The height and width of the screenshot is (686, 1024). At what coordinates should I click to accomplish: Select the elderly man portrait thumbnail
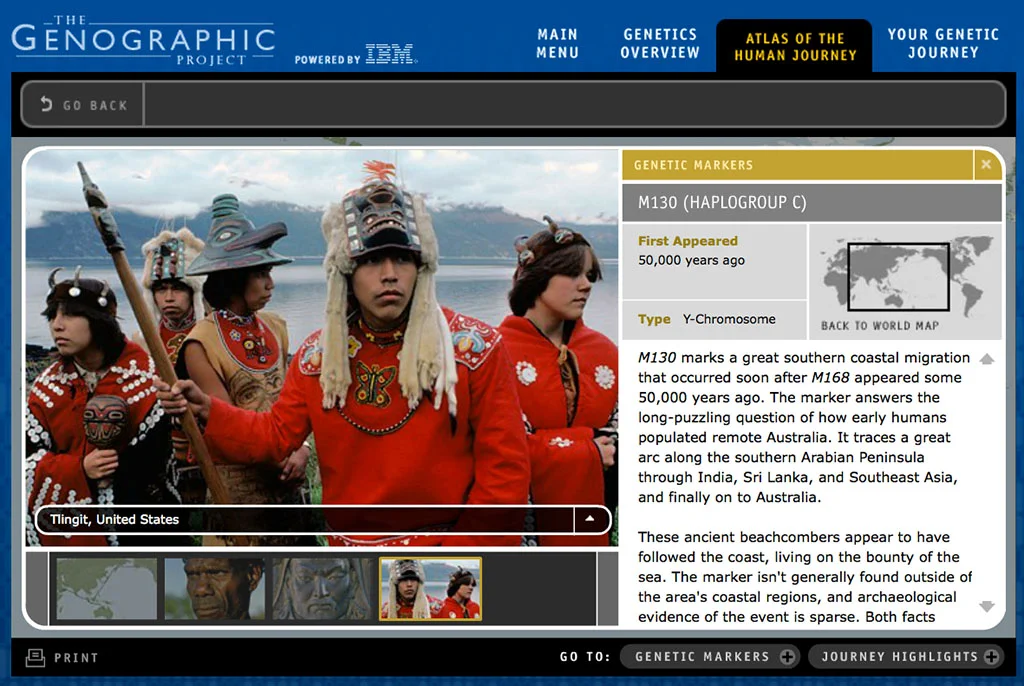click(215, 588)
